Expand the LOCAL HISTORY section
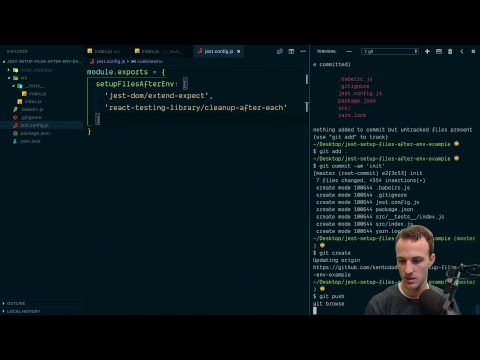480x360 pixels. click(23, 311)
